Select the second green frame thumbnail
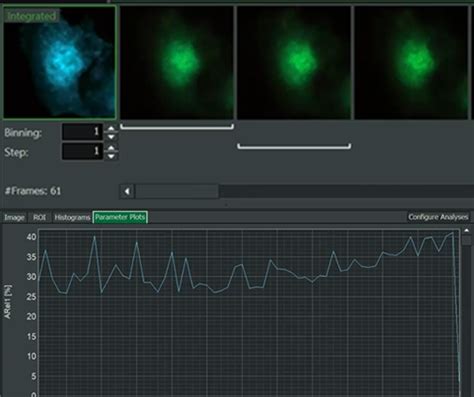Viewport: 474px width, 397px height. pyautogui.click(x=294, y=63)
